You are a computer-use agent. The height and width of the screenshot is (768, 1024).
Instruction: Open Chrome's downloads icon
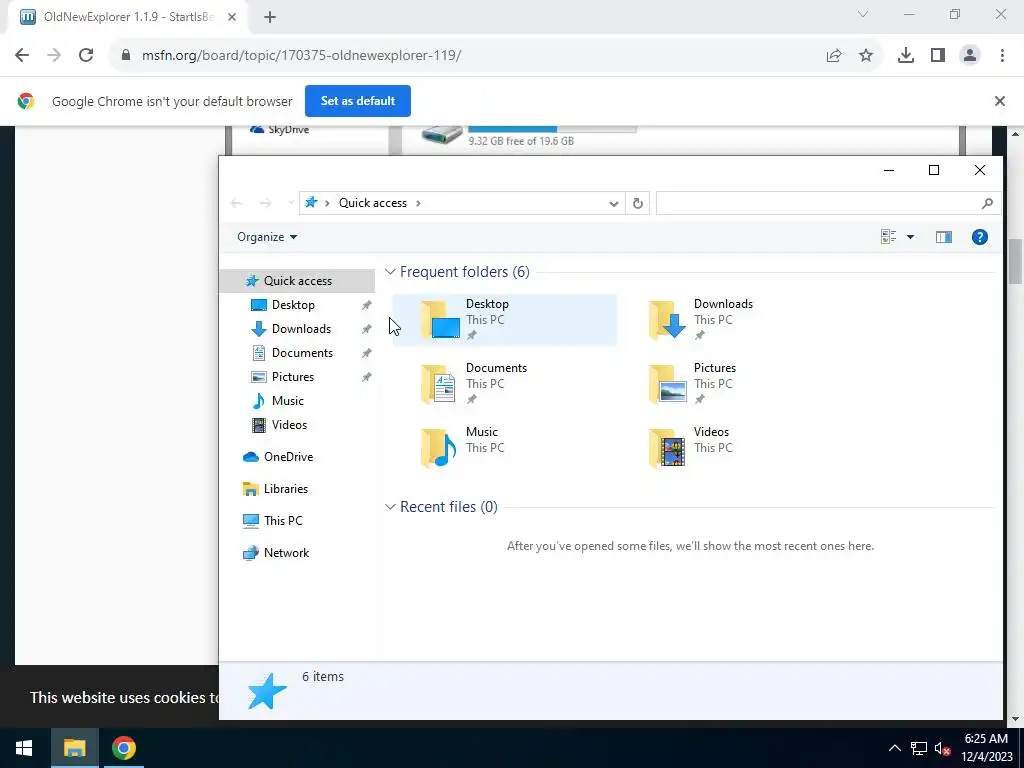[906, 56]
